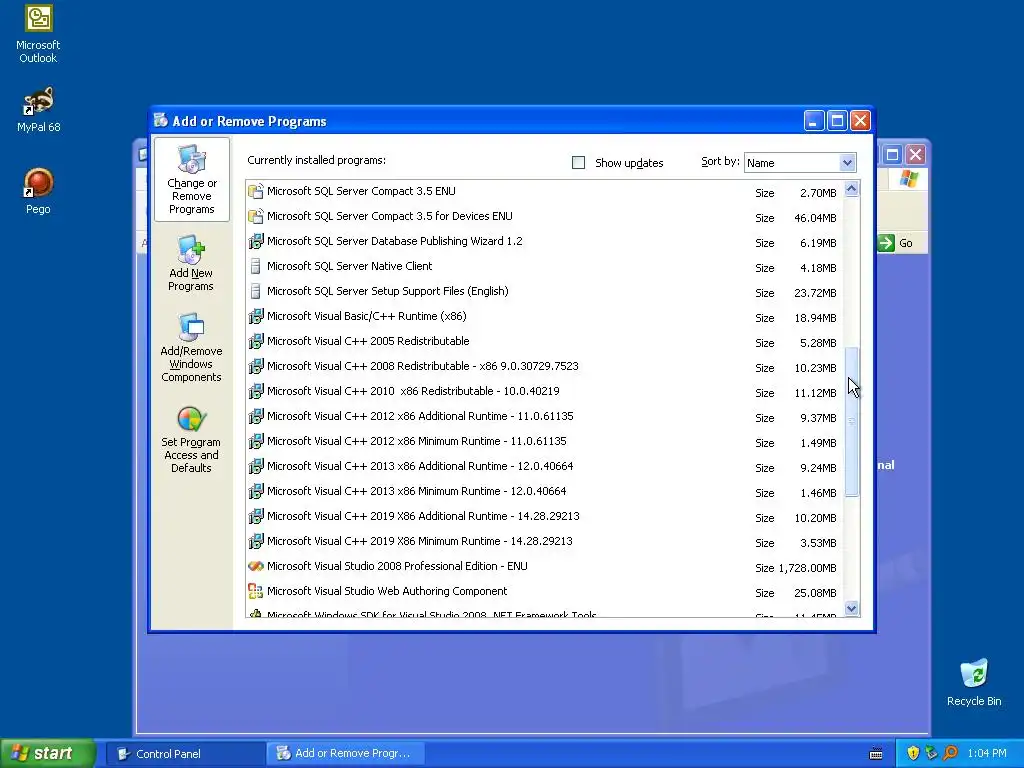Click icon of Visual C++ 2013 Minimum Runtime
The height and width of the screenshot is (768, 1024).
point(256,491)
